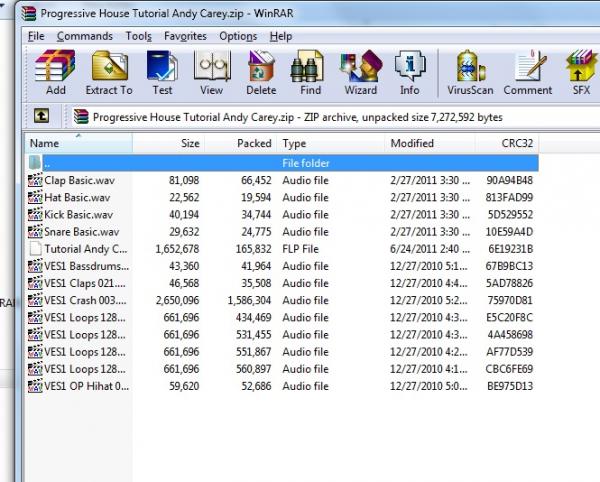Sort files by the Name column
Screen dimensions: 600x482
(79, 143)
